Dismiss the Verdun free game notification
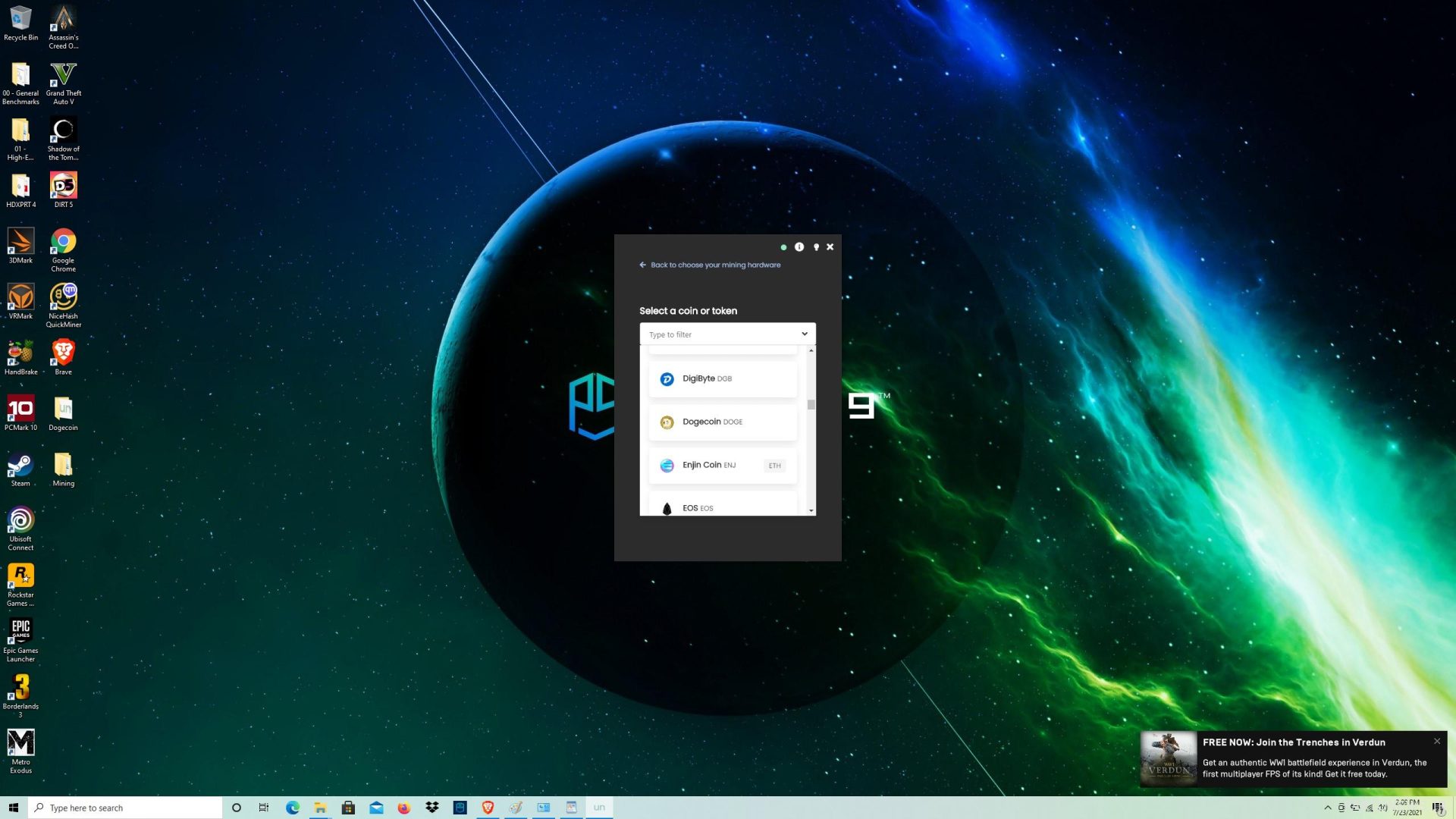Viewport: 1456px width, 819px height. [x=1437, y=742]
